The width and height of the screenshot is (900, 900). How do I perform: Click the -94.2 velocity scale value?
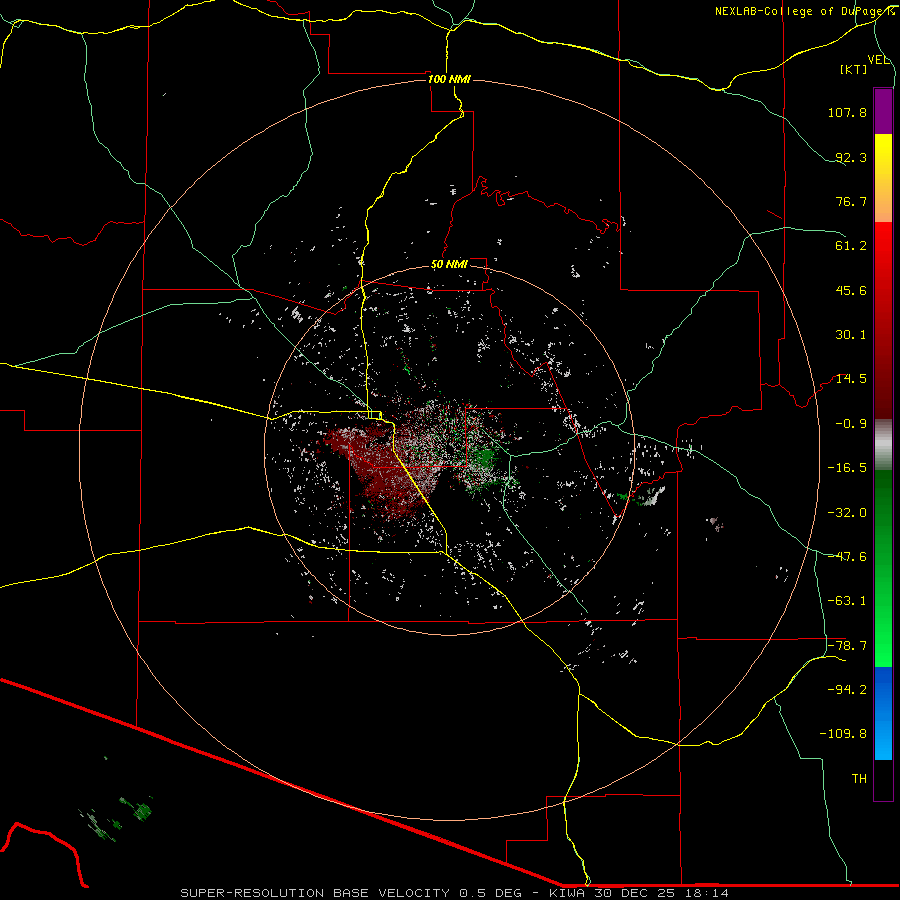847,690
